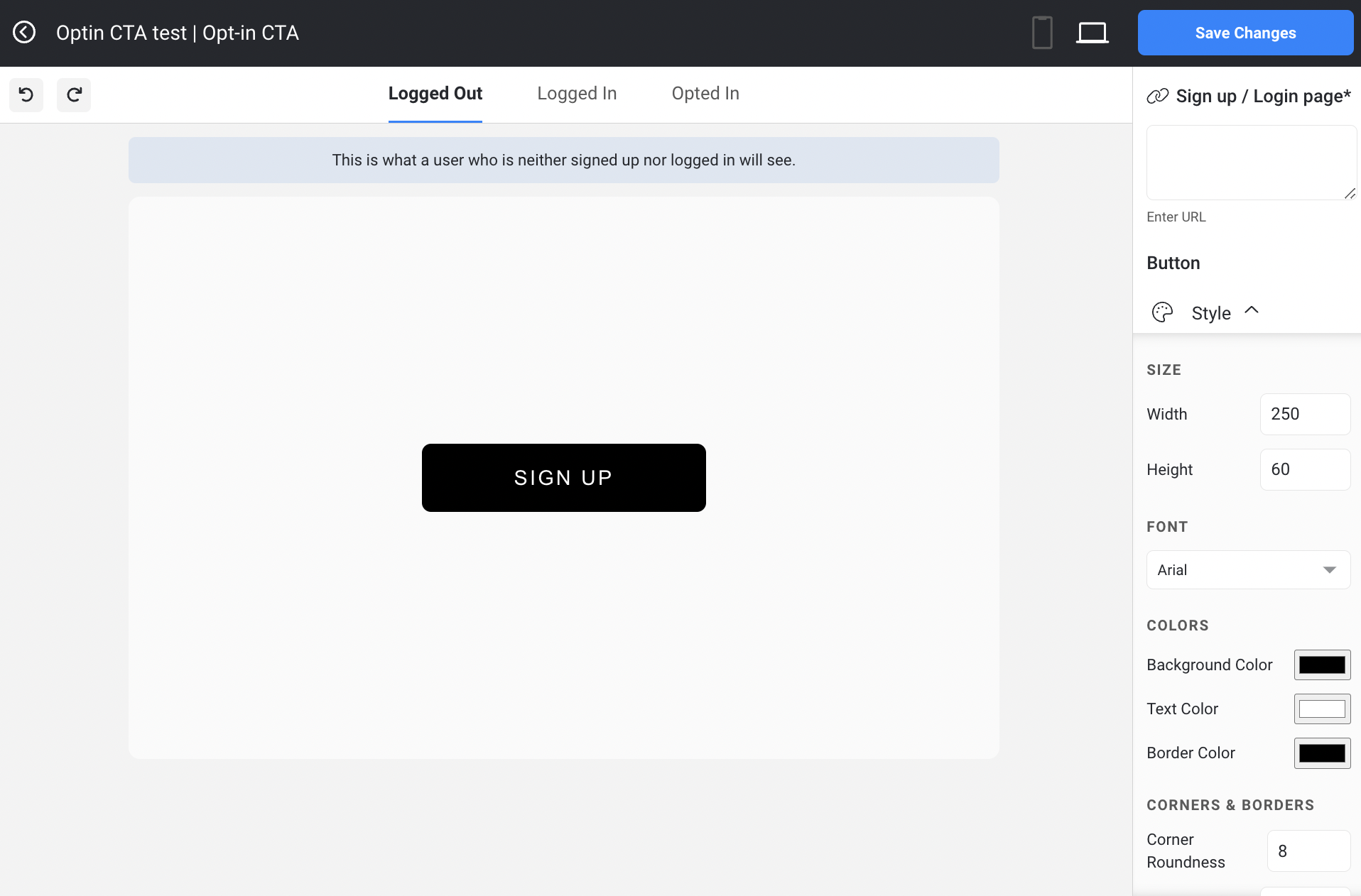This screenshot has width=1361, height=896.
Task: Switch to the Opted In tab
Action: (x=705, y=94)
